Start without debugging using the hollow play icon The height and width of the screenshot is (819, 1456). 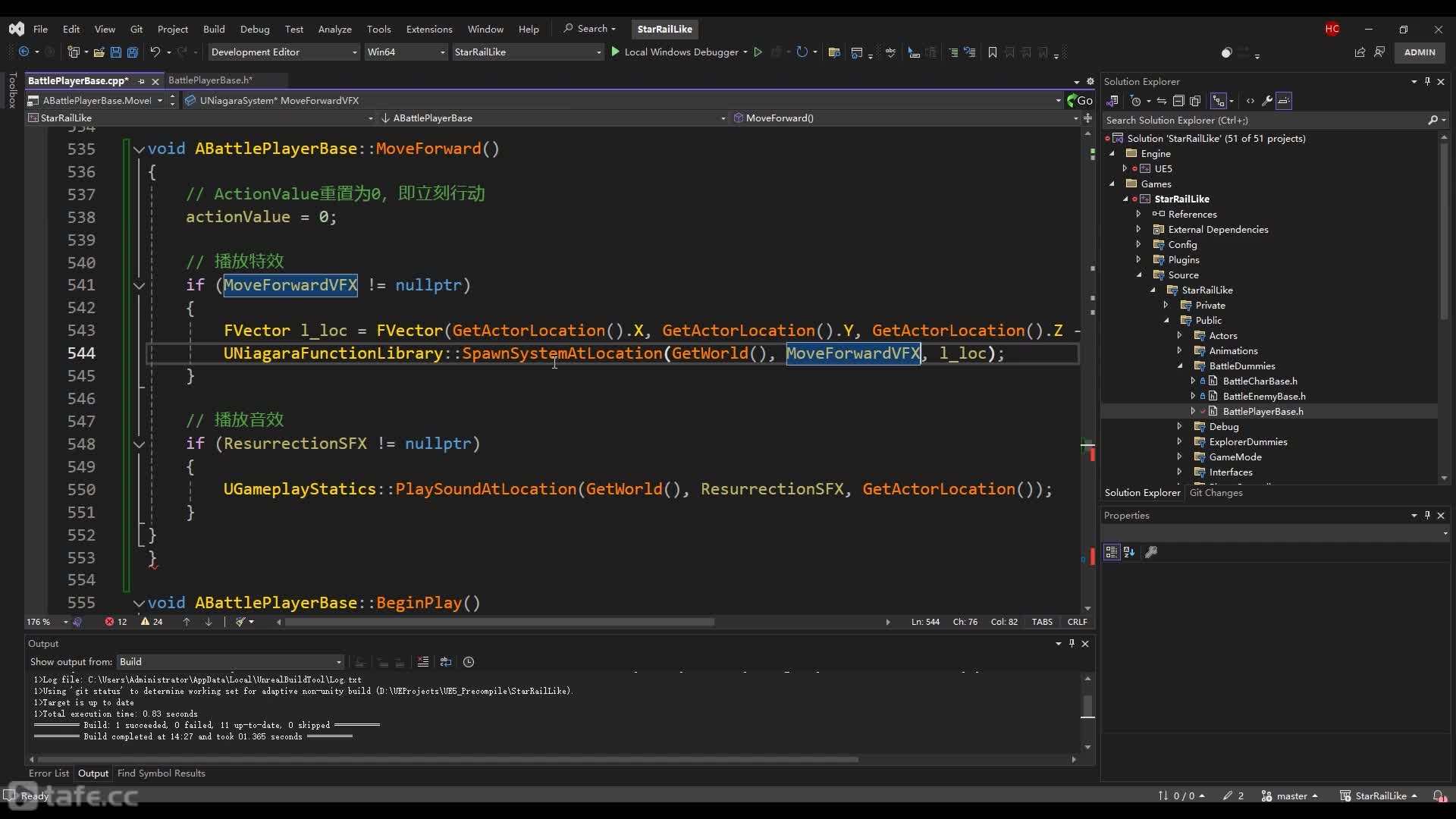758,52
